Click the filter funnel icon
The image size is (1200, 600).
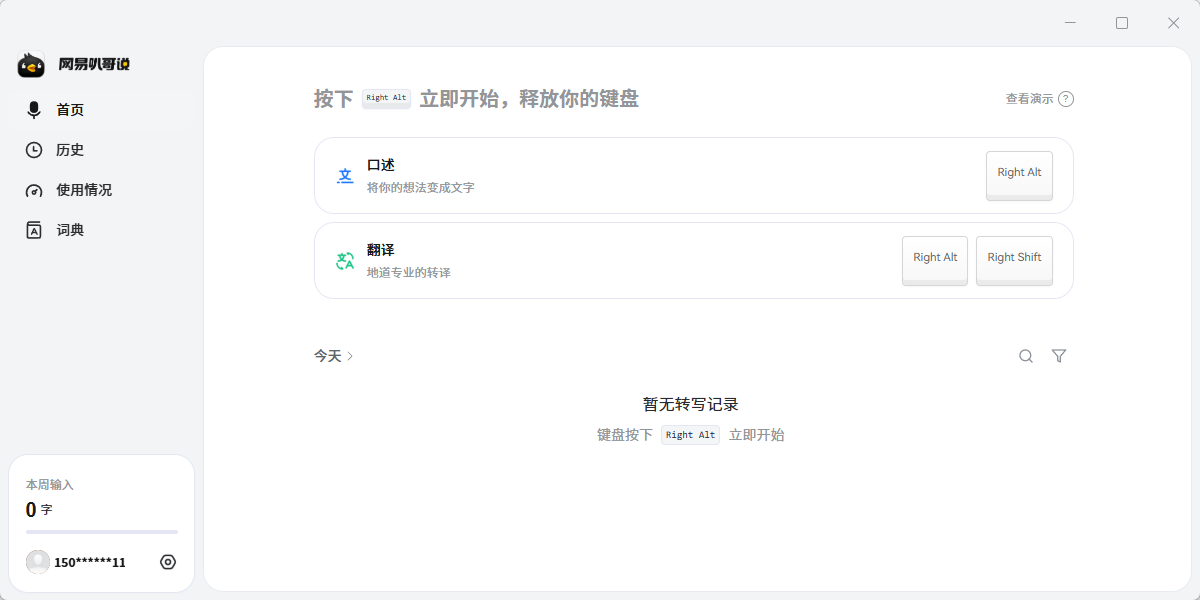click(x=1059, y=356)
